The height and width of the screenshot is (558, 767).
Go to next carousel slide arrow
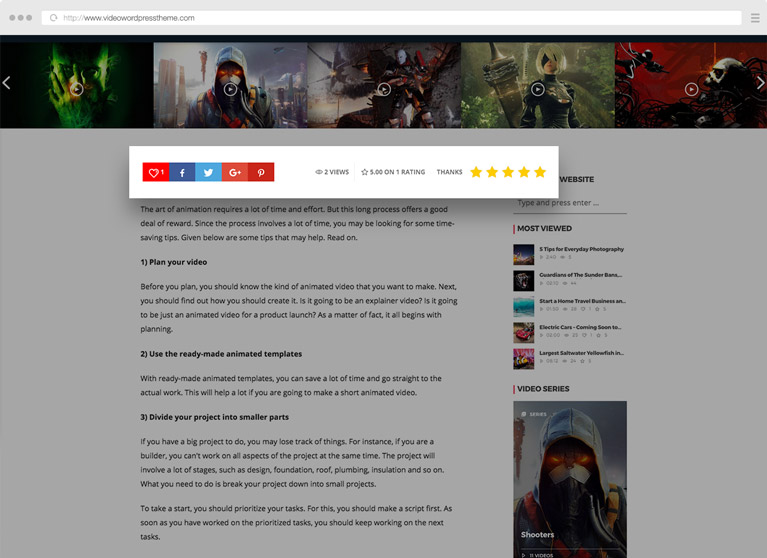[x=761, y=83]
